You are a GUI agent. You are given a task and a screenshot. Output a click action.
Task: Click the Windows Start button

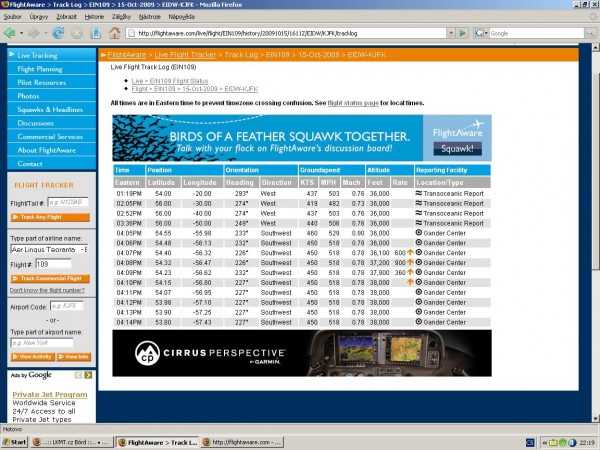(15, 442)
